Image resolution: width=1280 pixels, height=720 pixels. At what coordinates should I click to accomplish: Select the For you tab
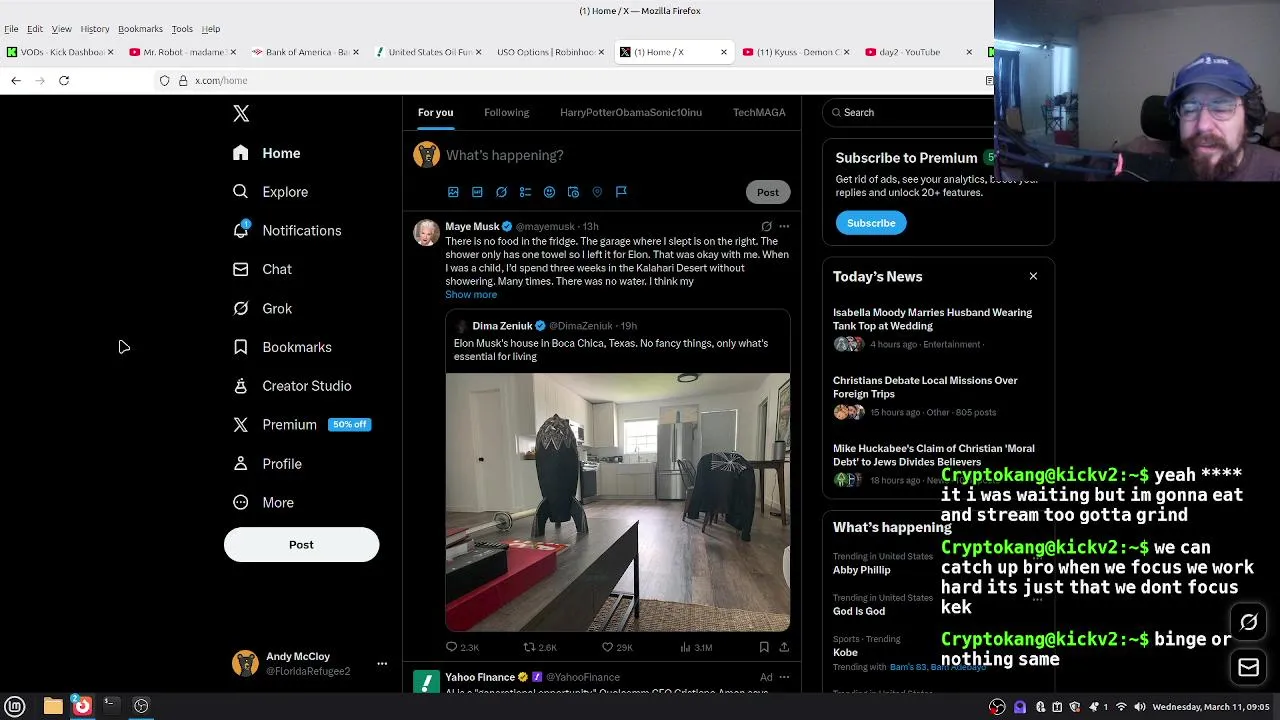pos(435,113)
